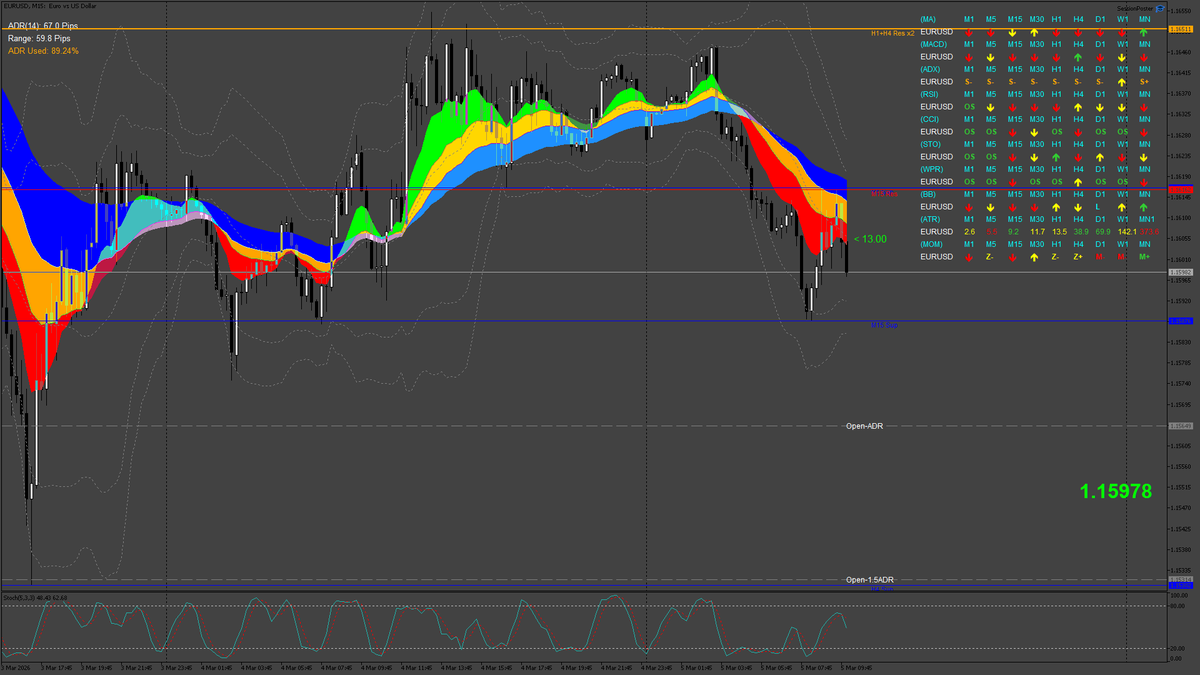Click the gray 1.15649 price tag on axis
The image size is (1200, 675).
pyautogui.click(x=1182, y=426)
